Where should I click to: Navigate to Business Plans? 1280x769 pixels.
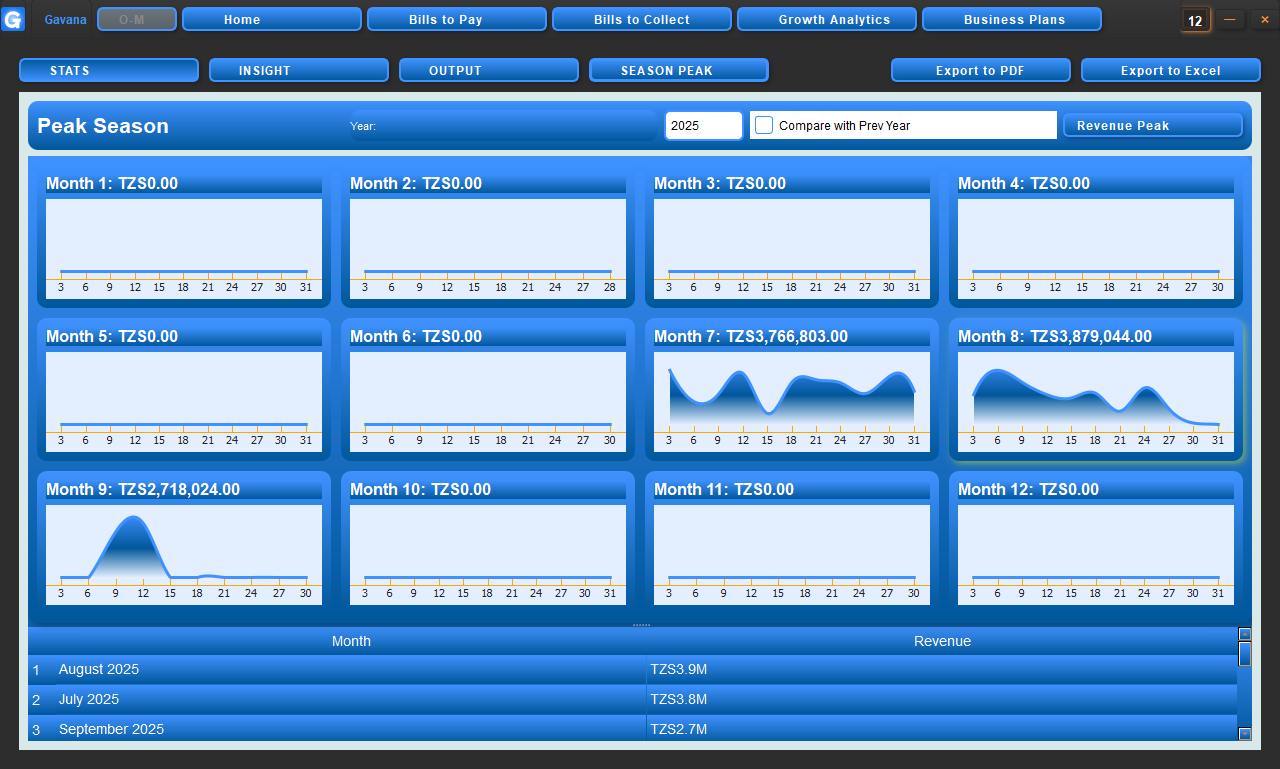[x=1012, y=19]
